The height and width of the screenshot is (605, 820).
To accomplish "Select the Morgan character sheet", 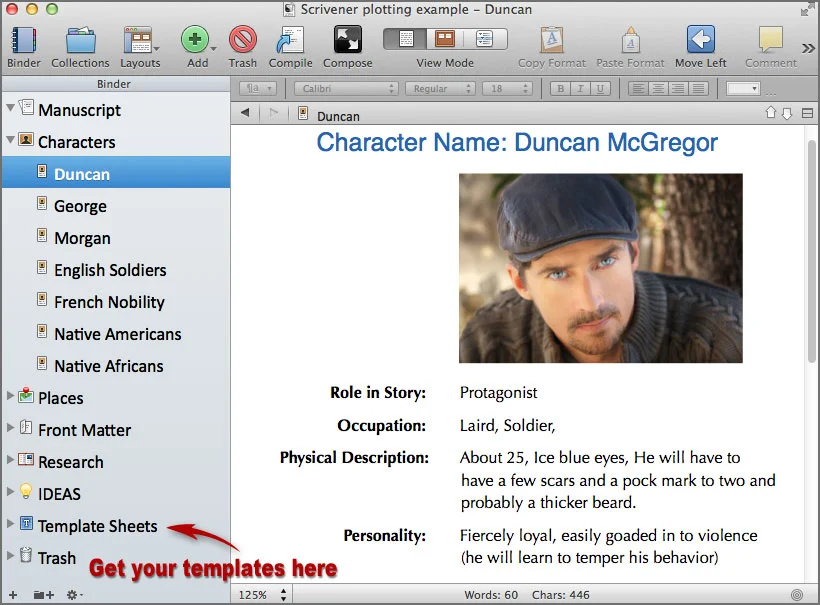I will coord(116,236).
